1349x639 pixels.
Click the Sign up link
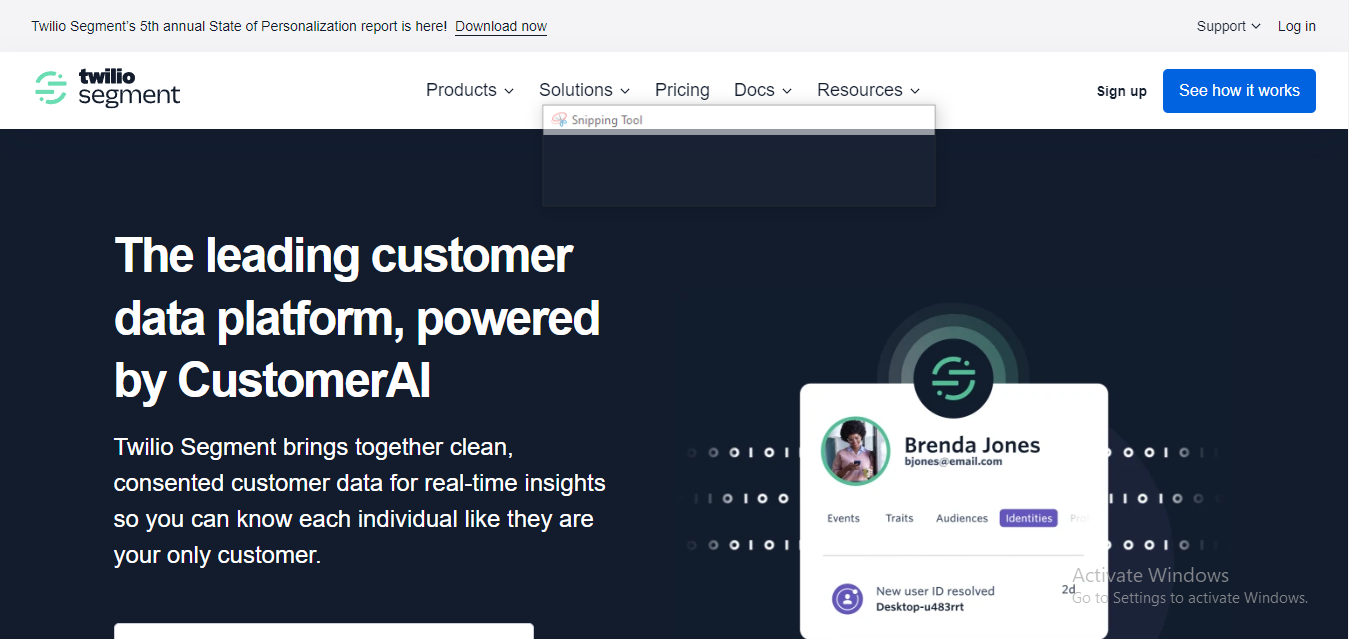coord(1122,91)
